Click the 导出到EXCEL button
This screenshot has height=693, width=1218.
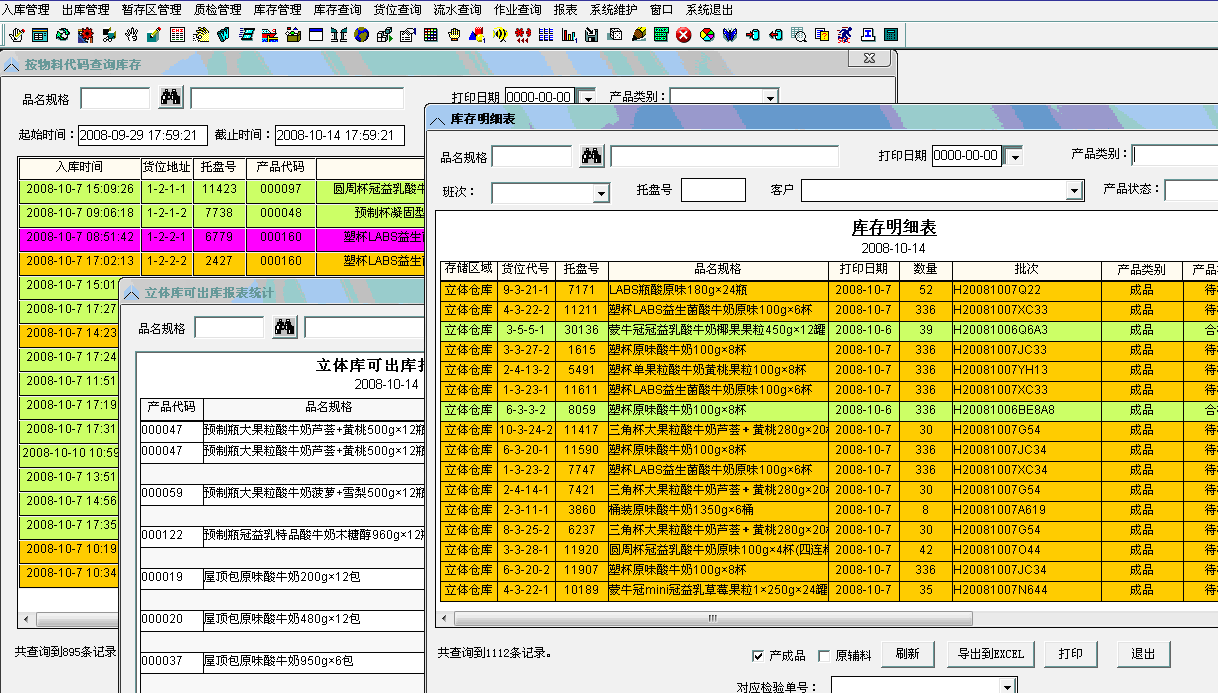(990, 655)
